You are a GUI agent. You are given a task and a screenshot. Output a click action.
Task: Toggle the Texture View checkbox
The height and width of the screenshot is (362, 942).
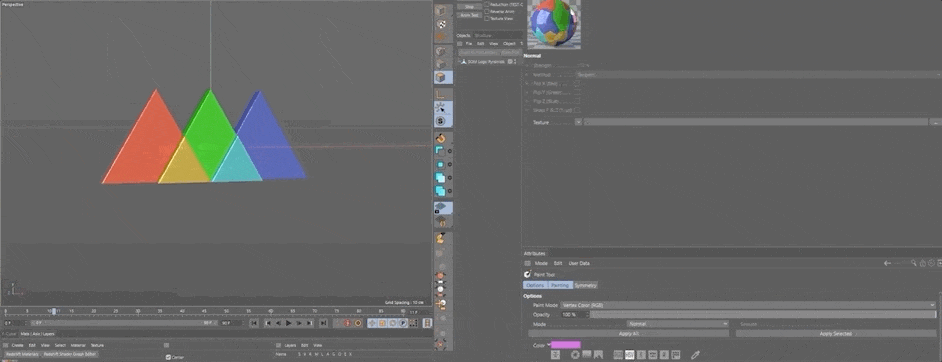[486, 19]
